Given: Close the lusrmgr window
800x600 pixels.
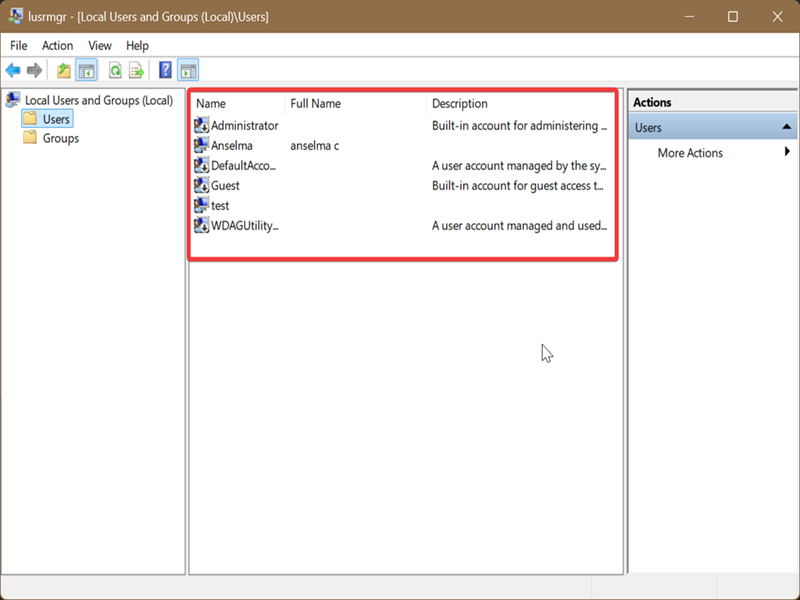Looking at the screenshot, I should [x=777, y=16].
